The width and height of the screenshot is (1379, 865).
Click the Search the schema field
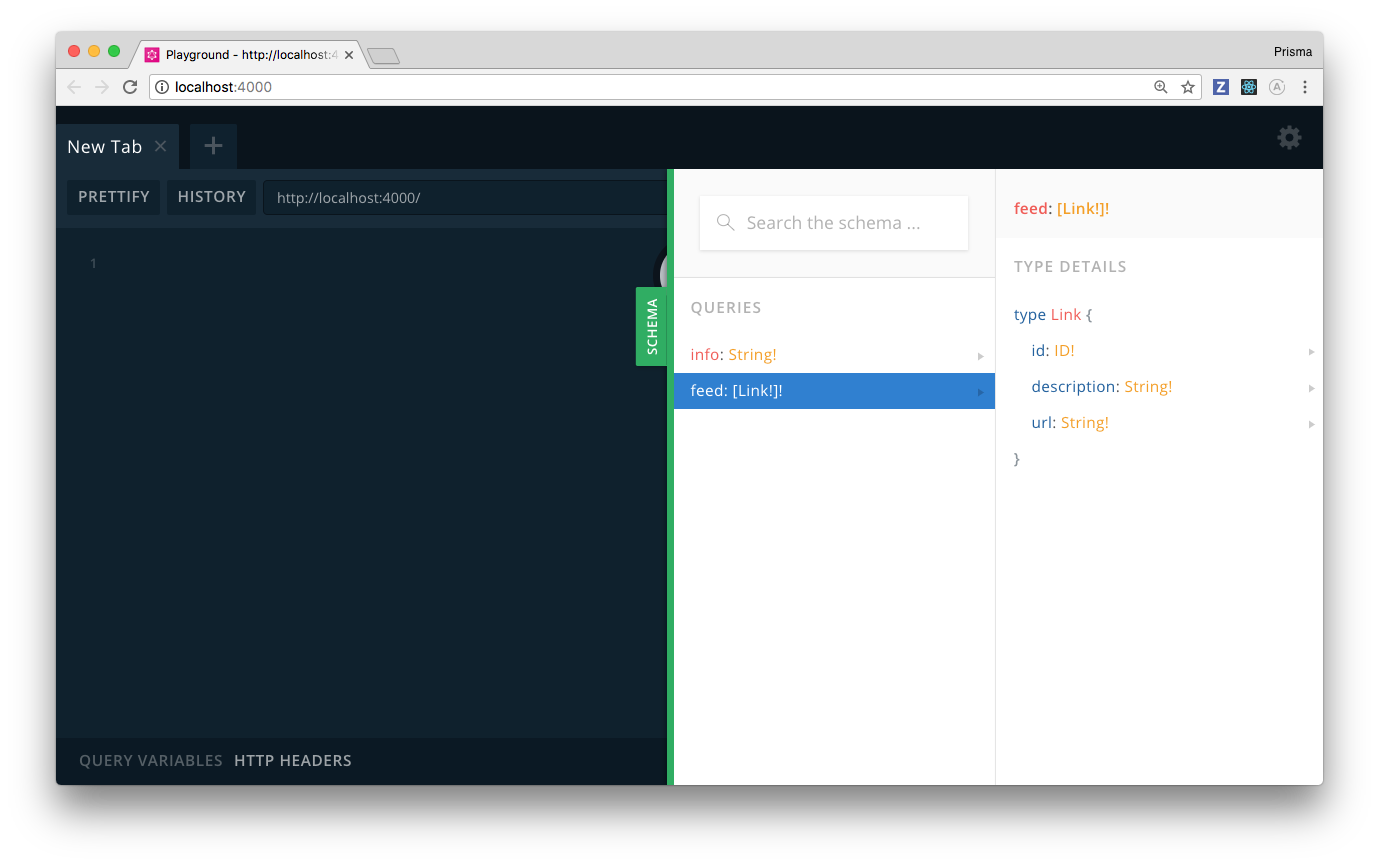[834, 223]
